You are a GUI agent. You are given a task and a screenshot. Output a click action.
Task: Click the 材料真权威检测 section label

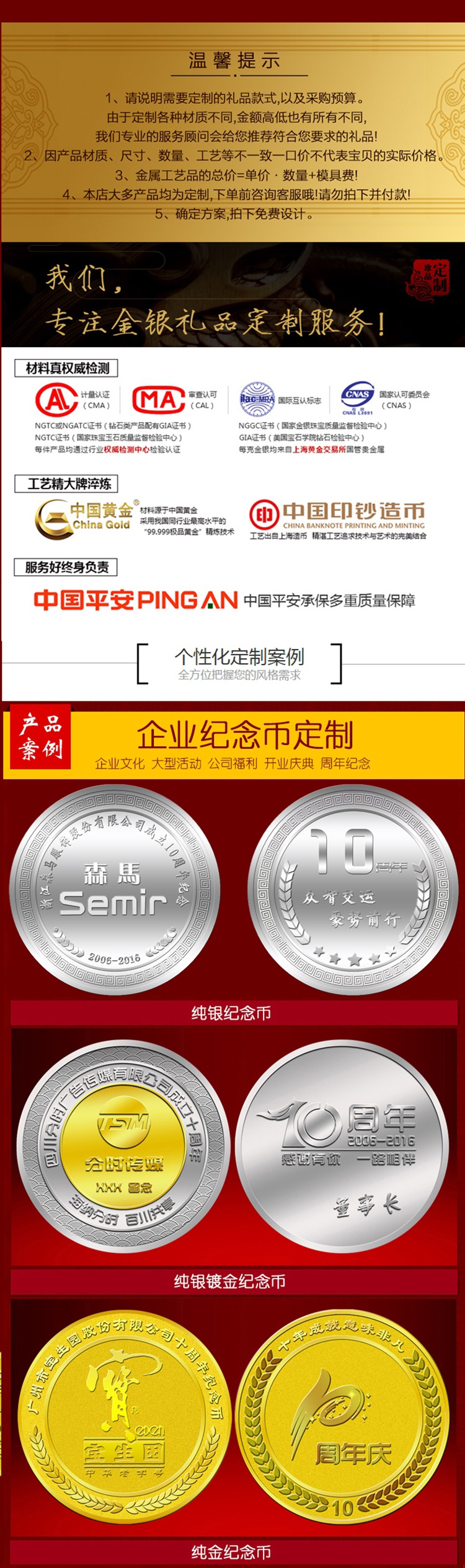[x=67, y=368]
